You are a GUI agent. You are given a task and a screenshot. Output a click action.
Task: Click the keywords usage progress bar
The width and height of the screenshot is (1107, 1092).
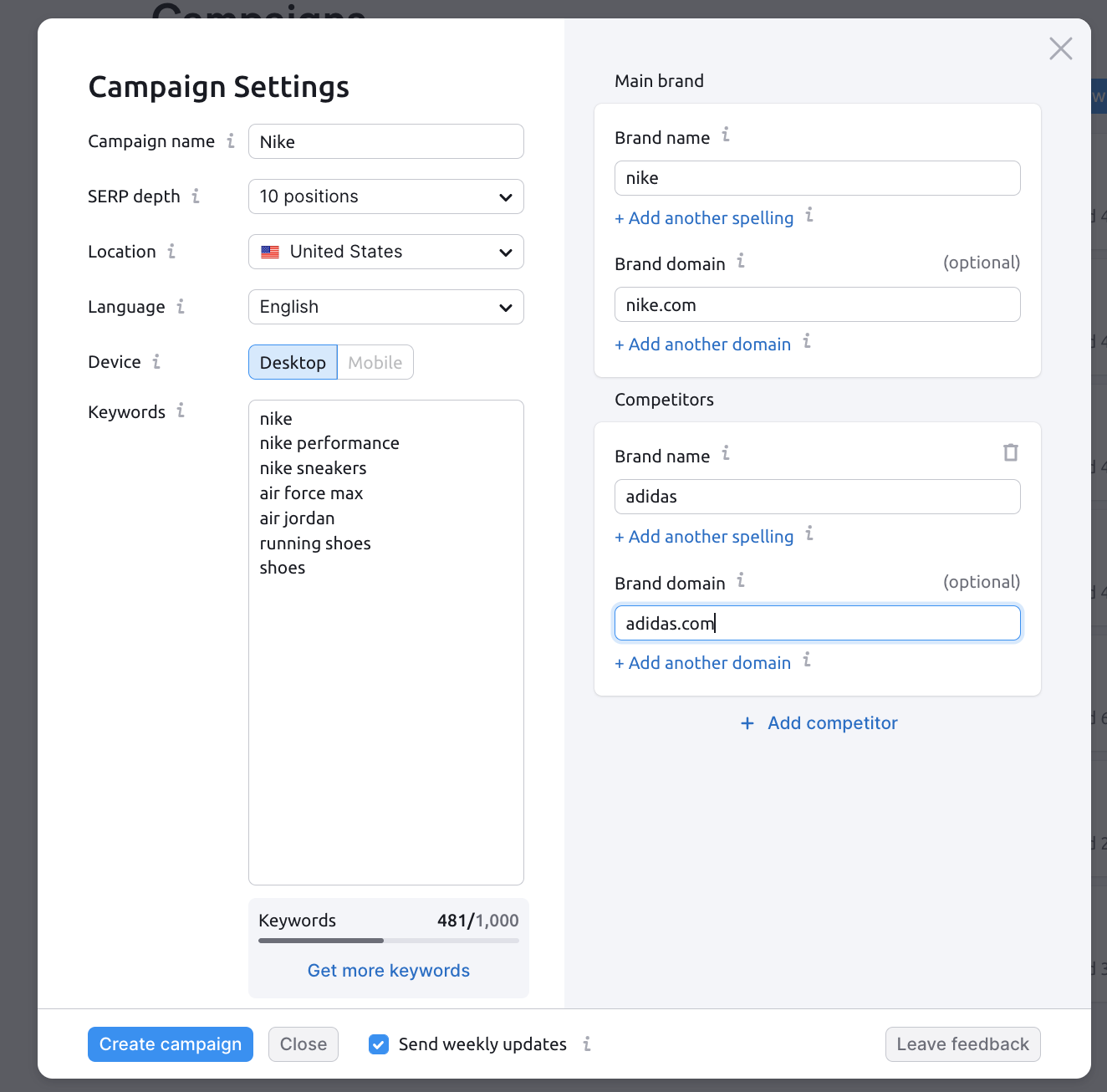pyautogui.click(x=389, y=941)
